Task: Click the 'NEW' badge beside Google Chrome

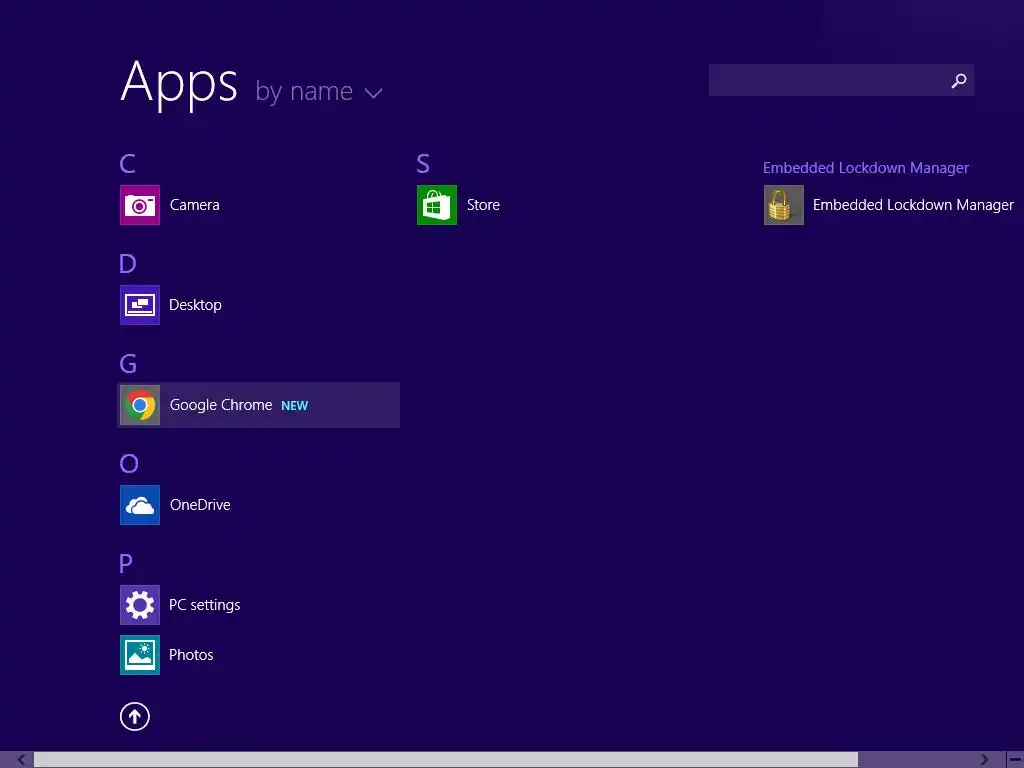Action: (295, 406)
